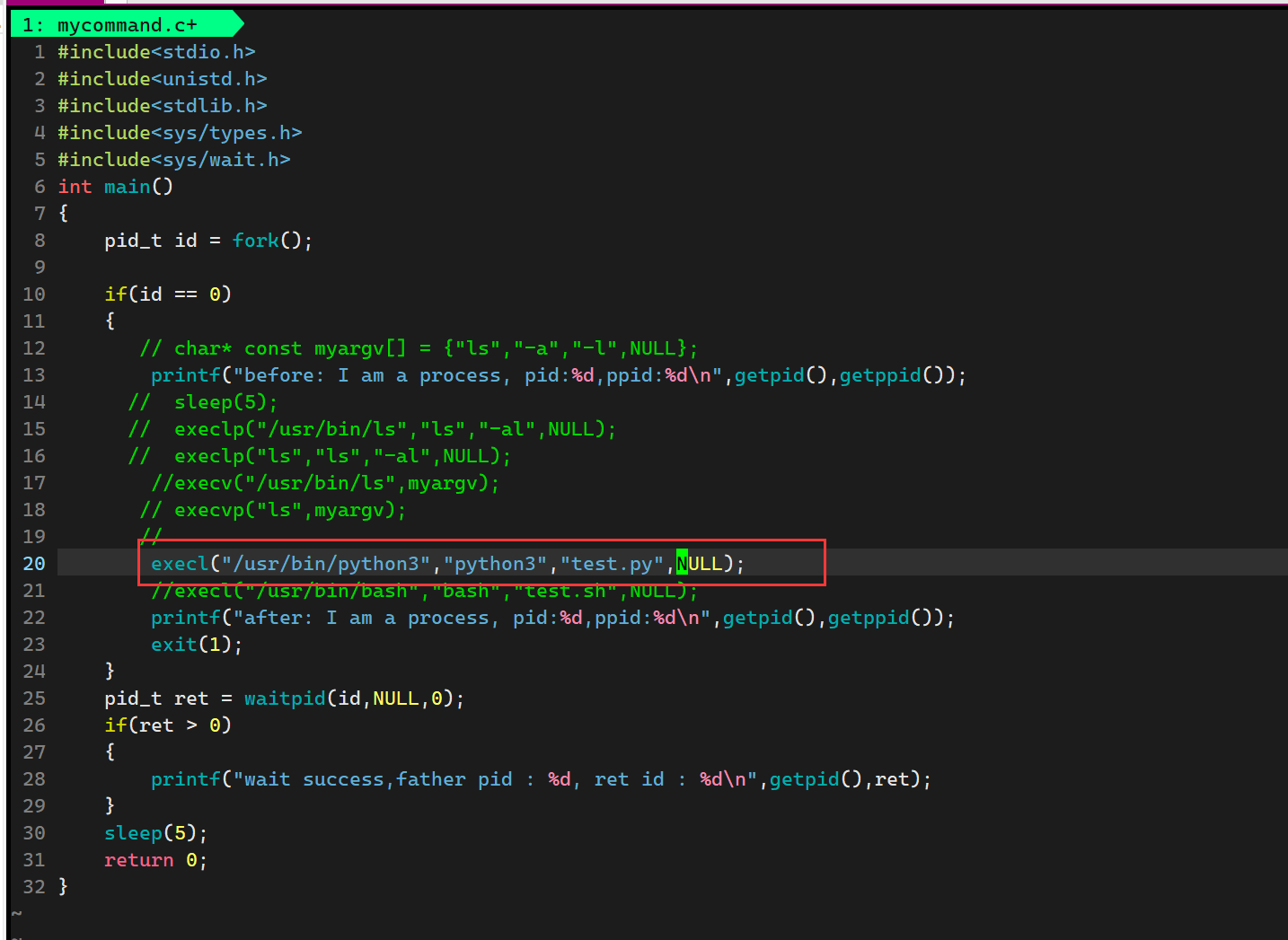Click the #include<stdlib.h> line

[163, 106]
